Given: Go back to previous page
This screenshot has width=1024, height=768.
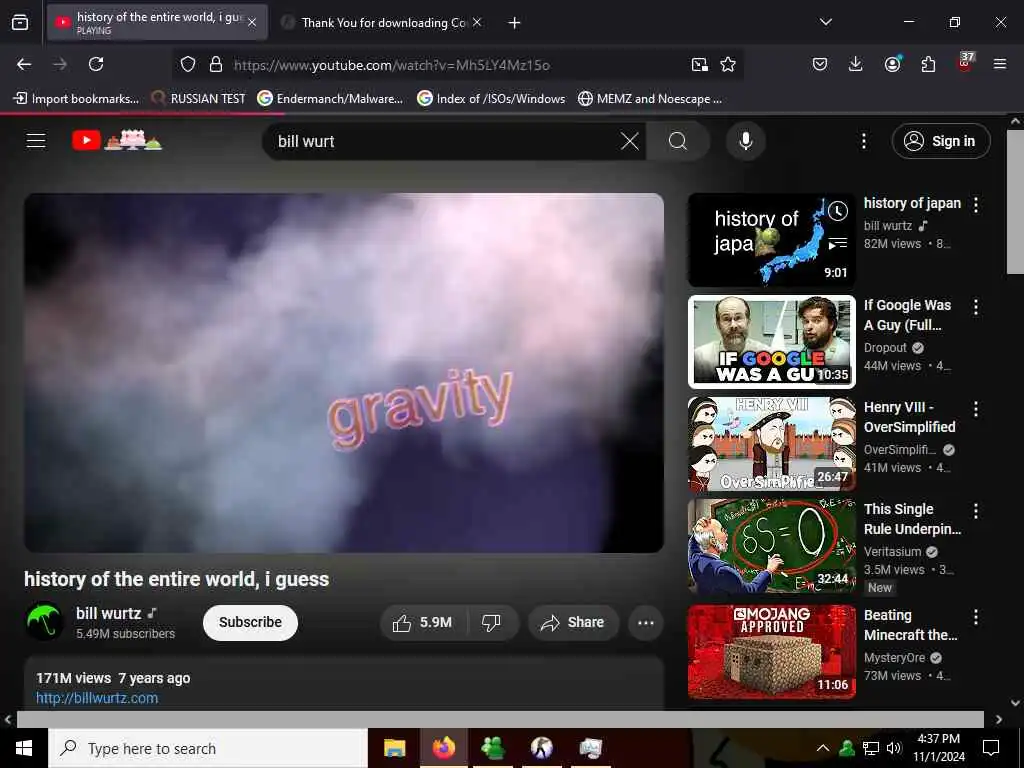Looking at the screenshot, I should (24, 64).
